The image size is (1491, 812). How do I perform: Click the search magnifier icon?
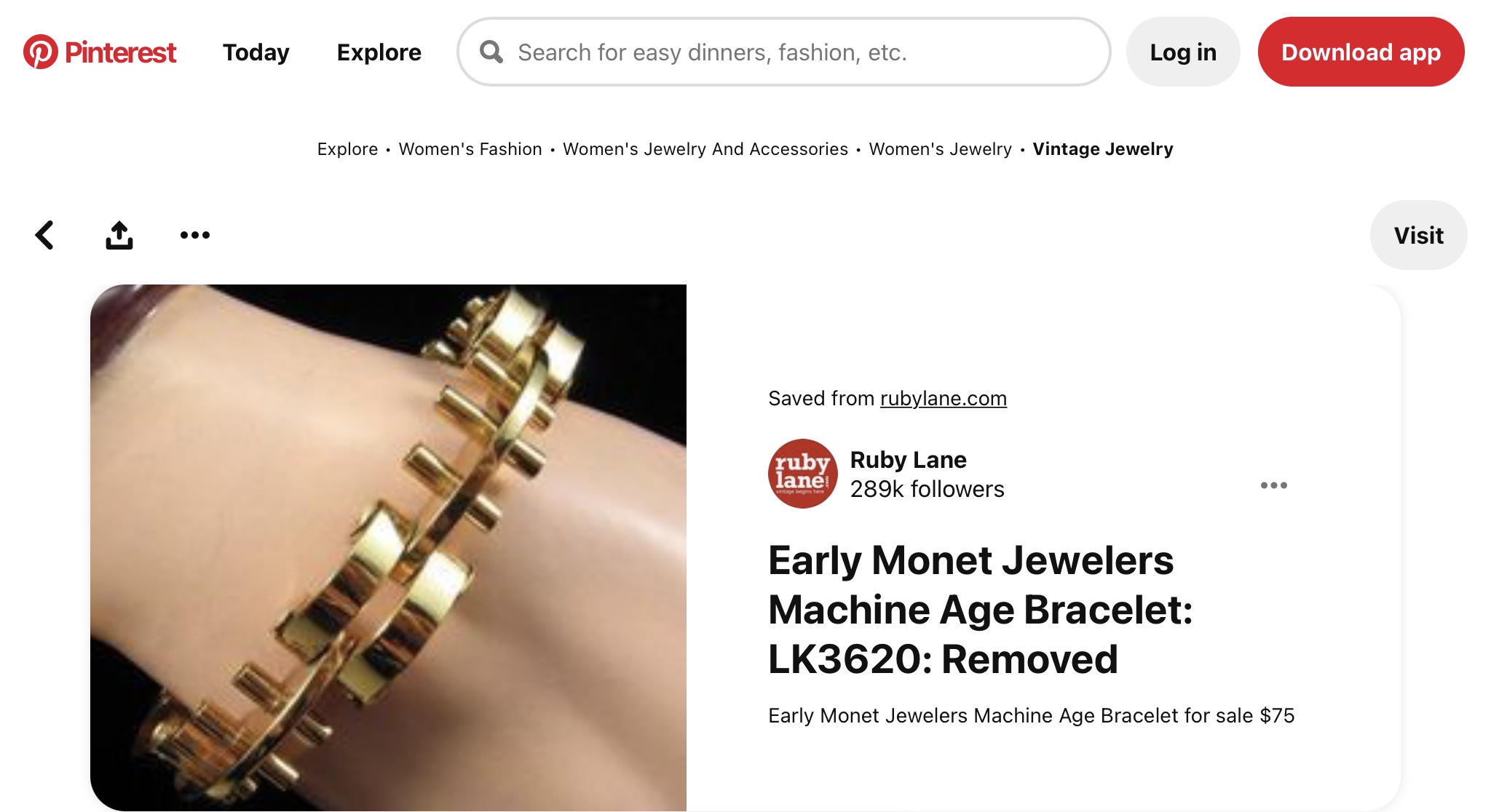click(x=491, y=52)
